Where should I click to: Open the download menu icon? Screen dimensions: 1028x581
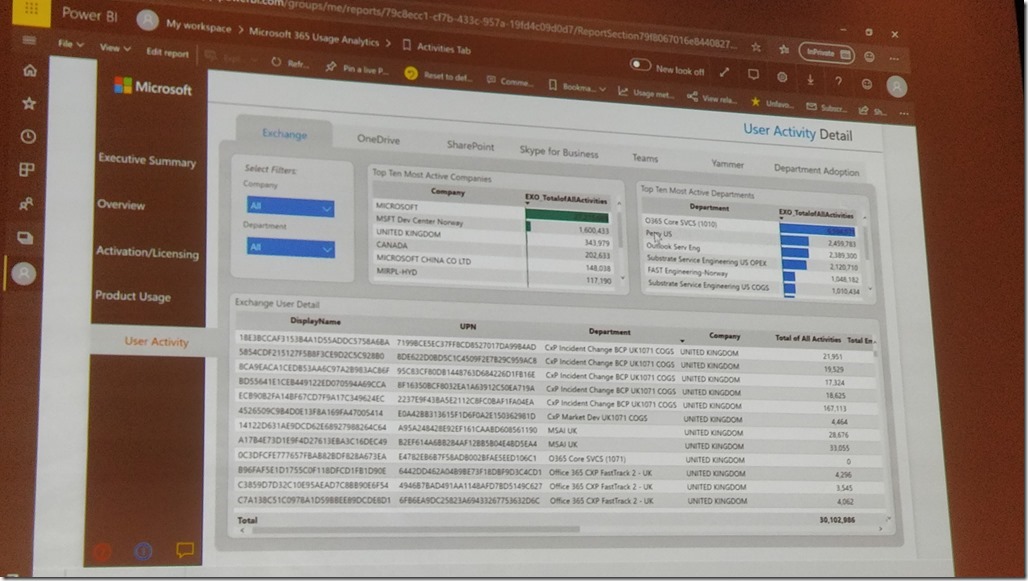pyautogui.click(x=810, y=79)
